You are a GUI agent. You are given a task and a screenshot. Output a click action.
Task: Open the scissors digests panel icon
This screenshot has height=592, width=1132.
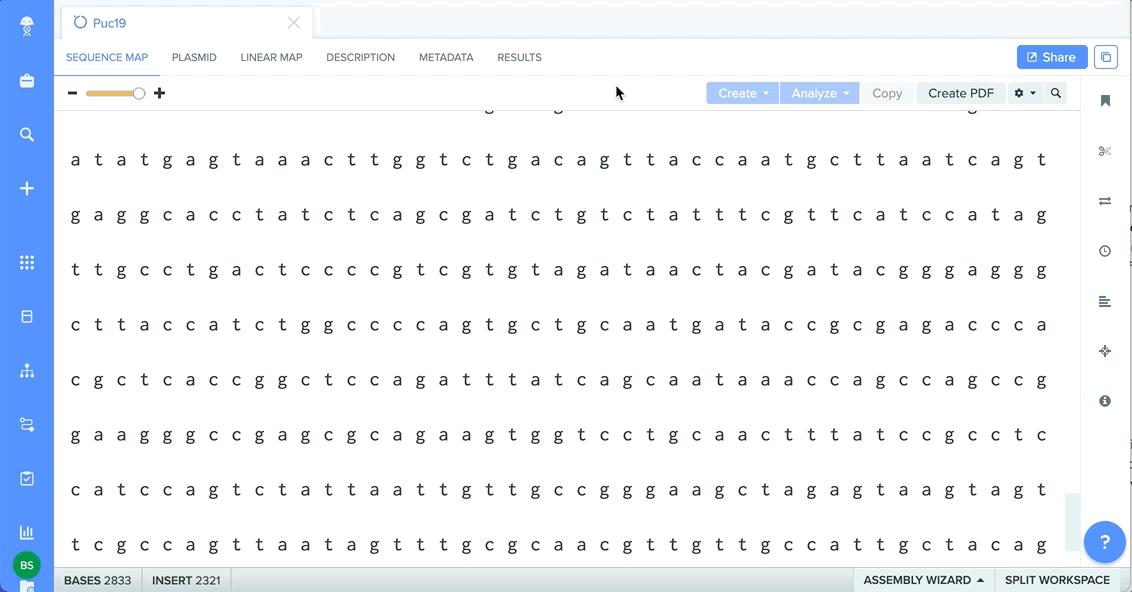pyautogui.click(x=1105, y=151)
